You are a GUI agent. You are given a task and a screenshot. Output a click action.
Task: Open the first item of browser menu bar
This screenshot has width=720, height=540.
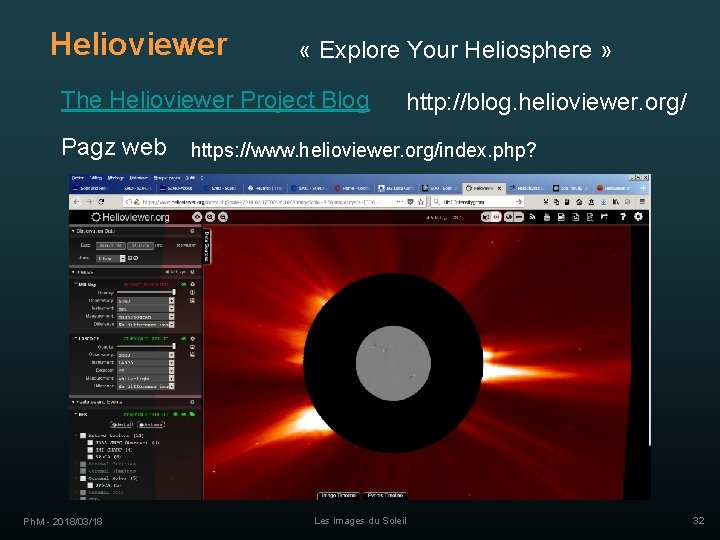[x=78, y=178]
